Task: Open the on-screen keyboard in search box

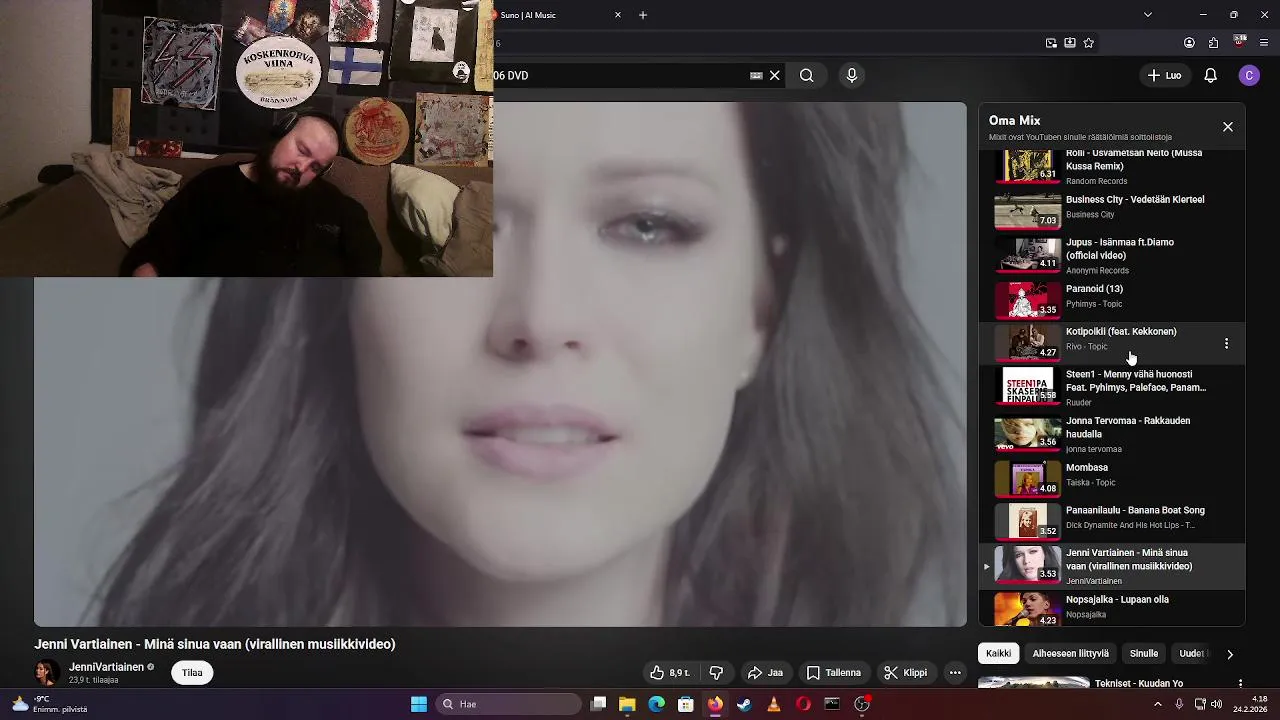Action: coord(756,75)
